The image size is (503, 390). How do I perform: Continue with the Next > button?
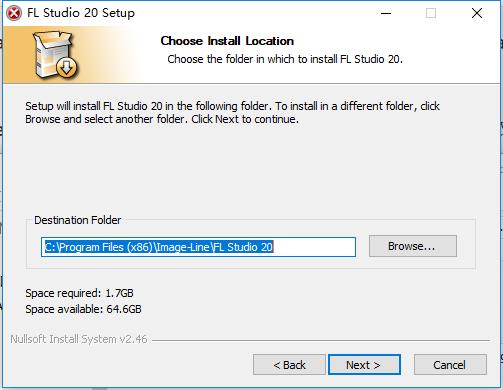(x=364, y=365)
